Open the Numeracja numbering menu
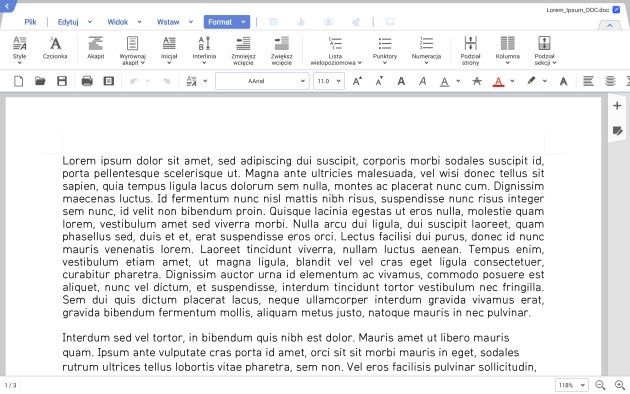This screenshot has height=394, width=630. pos(426,50)
